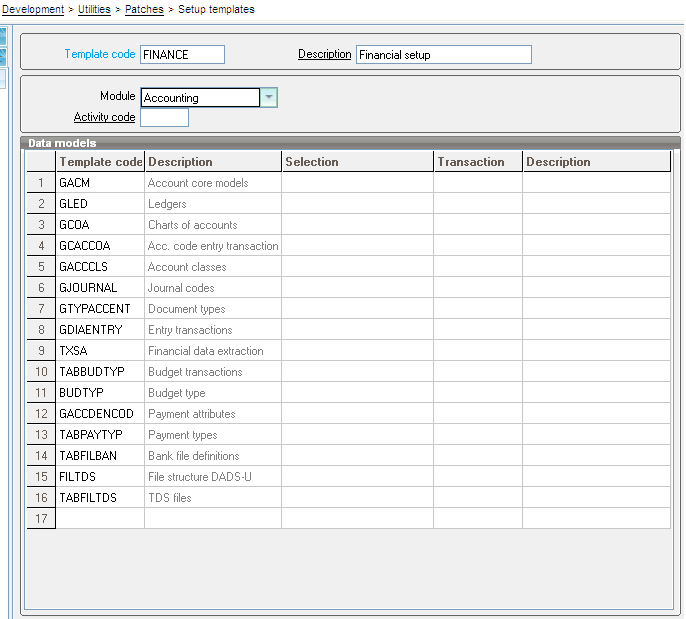The image size is (686, 619).
Task: Click the Journal codes description cell
Action: [213, 287]
